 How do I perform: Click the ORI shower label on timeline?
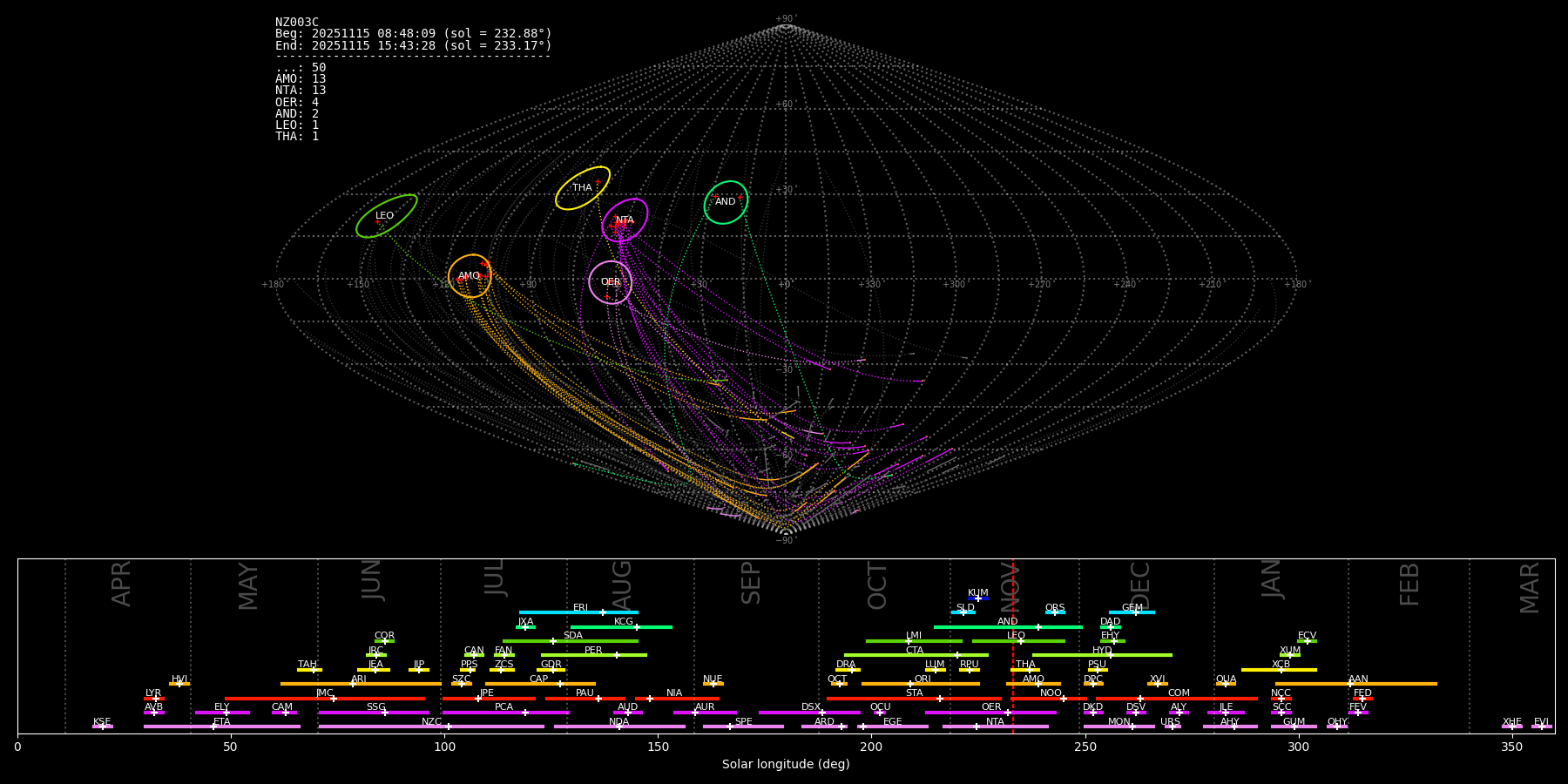click(x=923, y=679)
